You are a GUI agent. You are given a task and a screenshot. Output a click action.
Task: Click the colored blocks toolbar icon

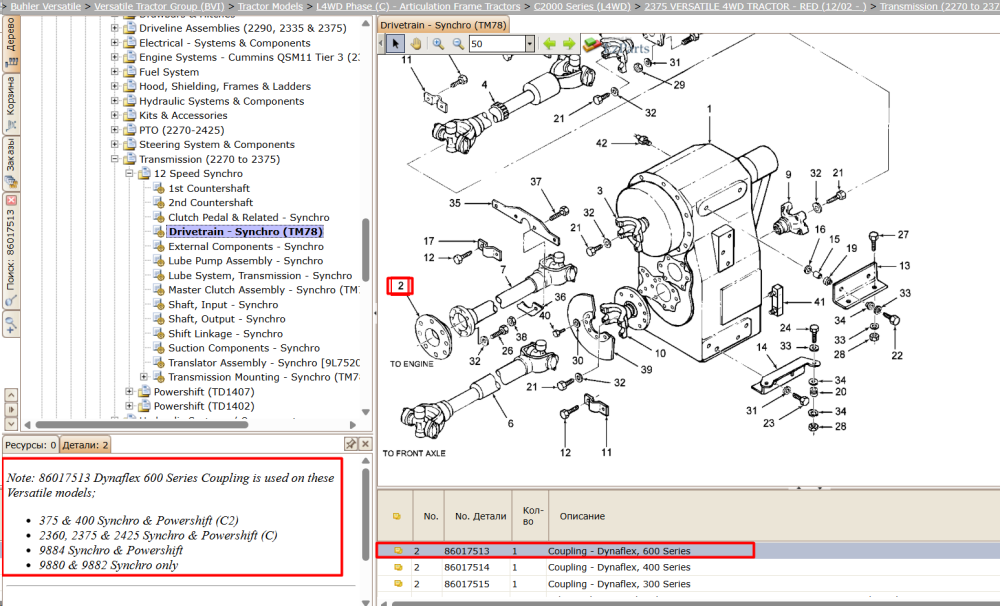592,43
